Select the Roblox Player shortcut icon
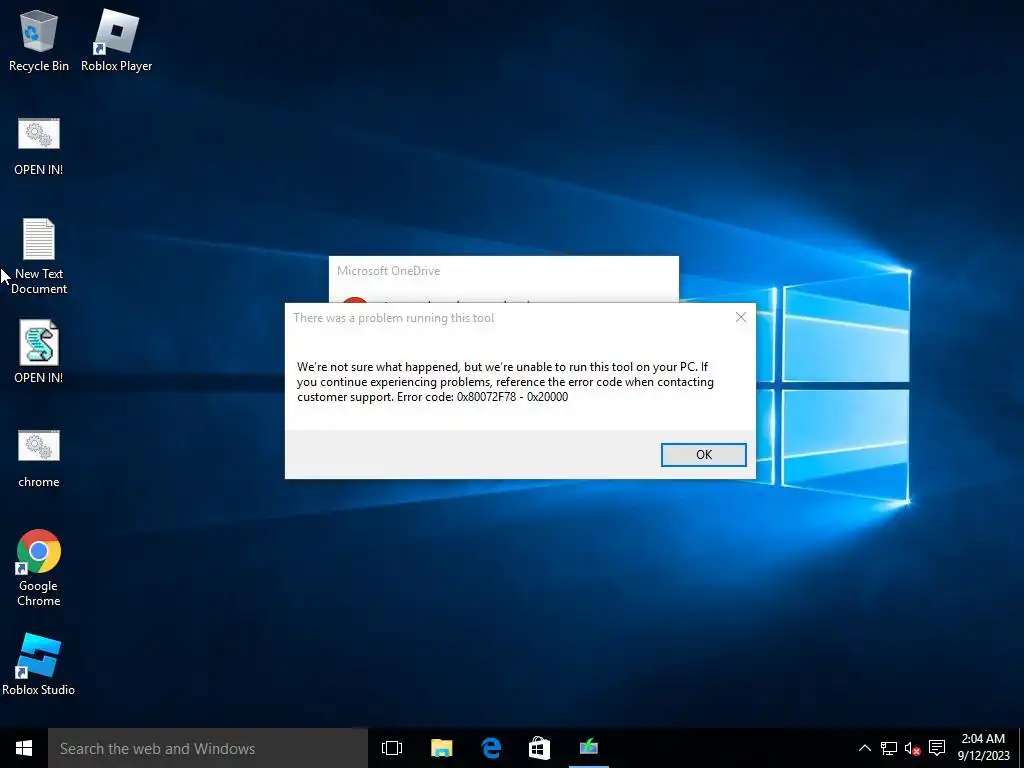Screen dimensions: 1024x768 pos(116,40)
